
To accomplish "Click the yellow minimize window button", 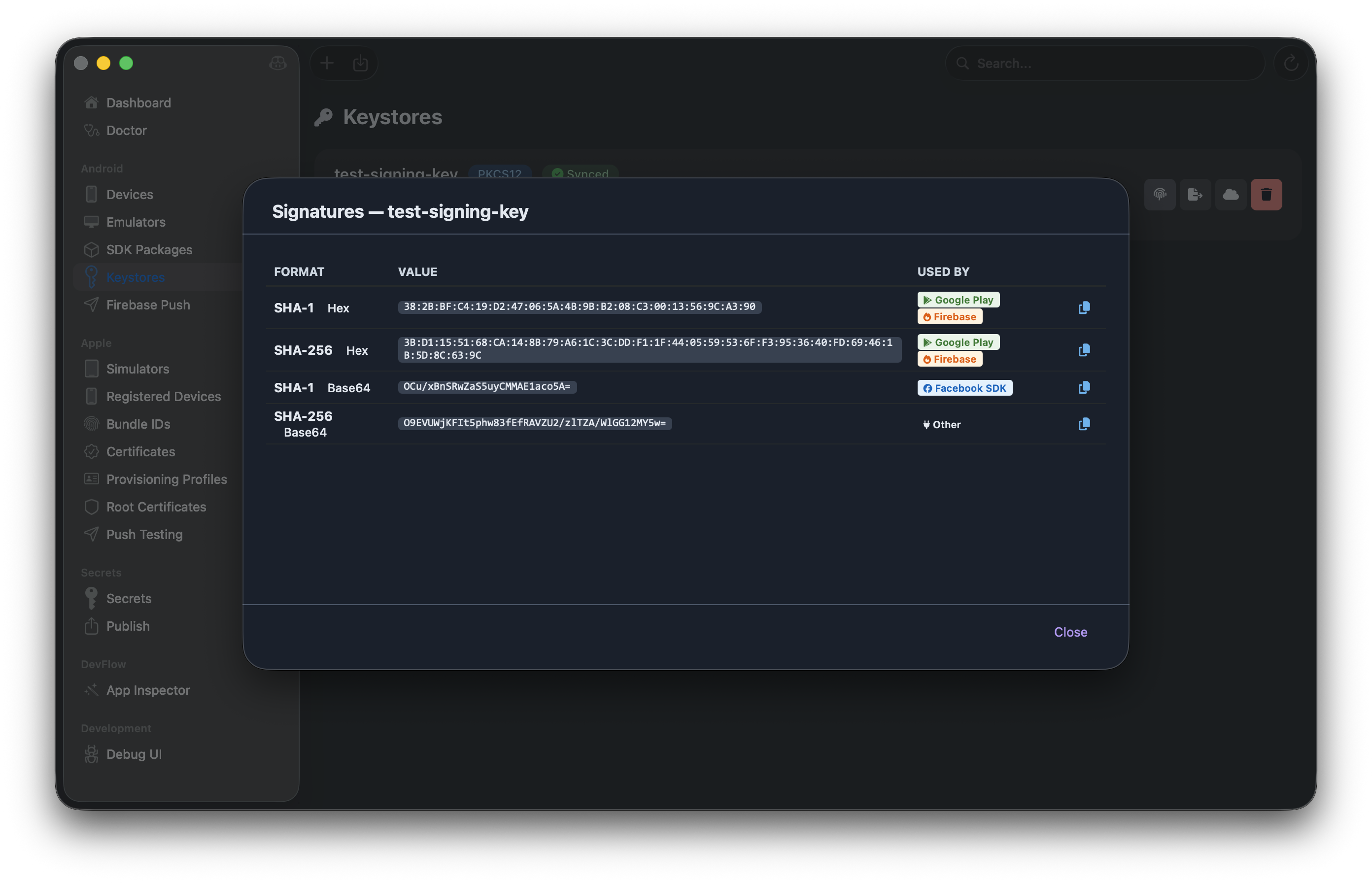I will pyautogui.click(x=103, y=63).
